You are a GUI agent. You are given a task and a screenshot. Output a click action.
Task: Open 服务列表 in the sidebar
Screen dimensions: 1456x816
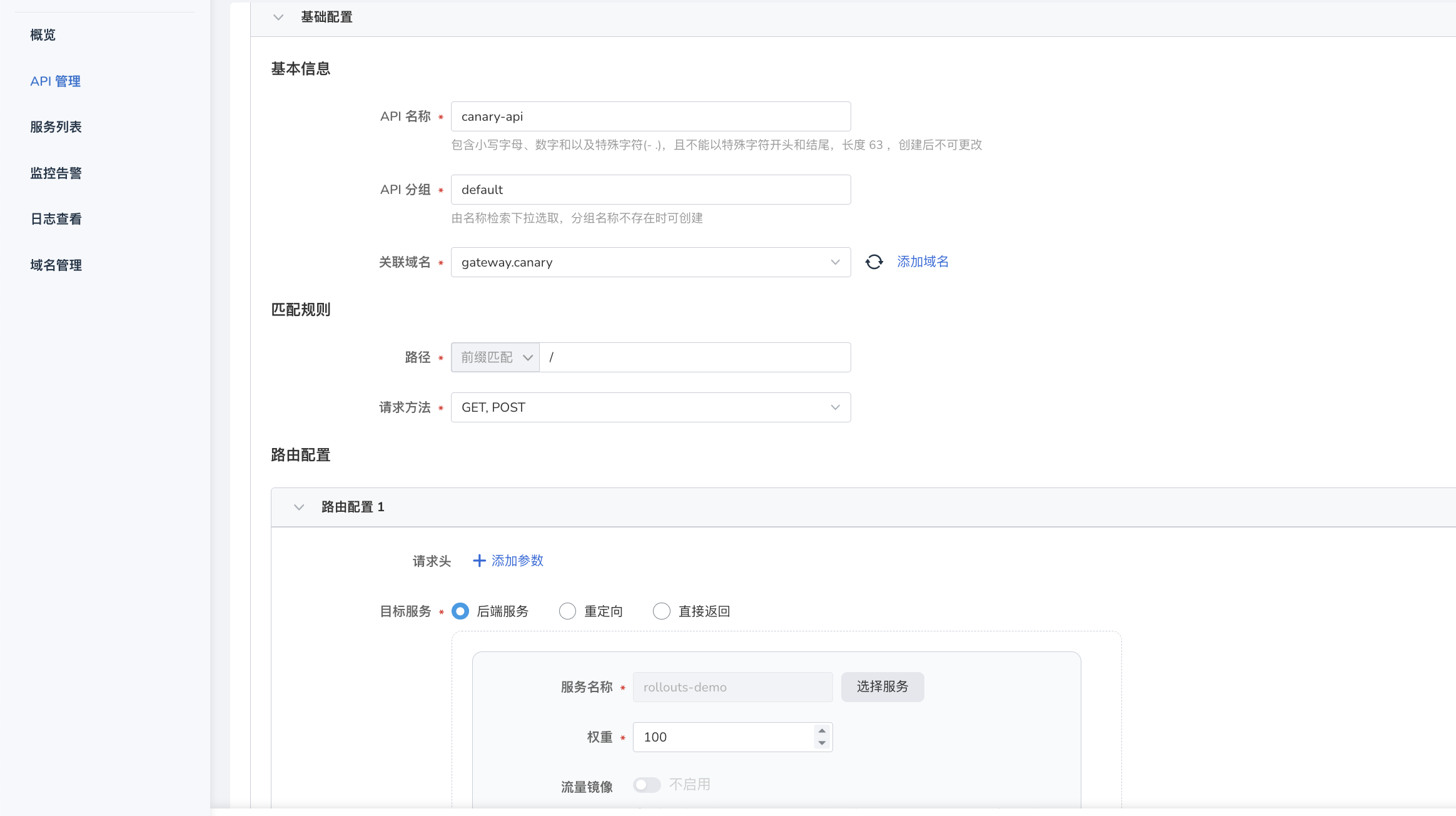coord(56,127)
